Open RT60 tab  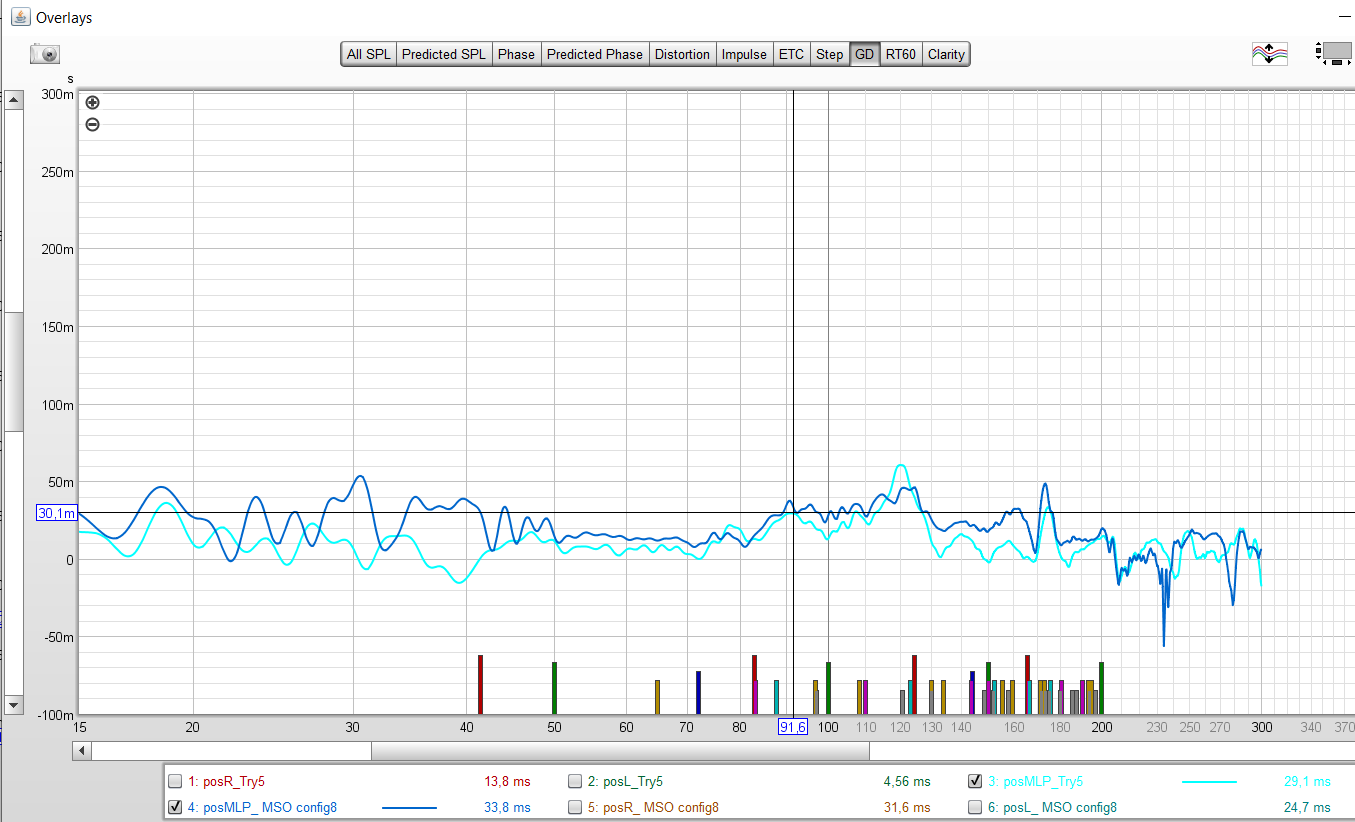click(x=900, y=54)
